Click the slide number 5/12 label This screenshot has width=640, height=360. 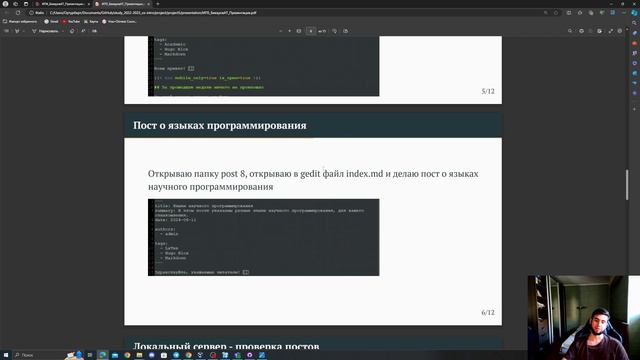[x=488, y=91]
